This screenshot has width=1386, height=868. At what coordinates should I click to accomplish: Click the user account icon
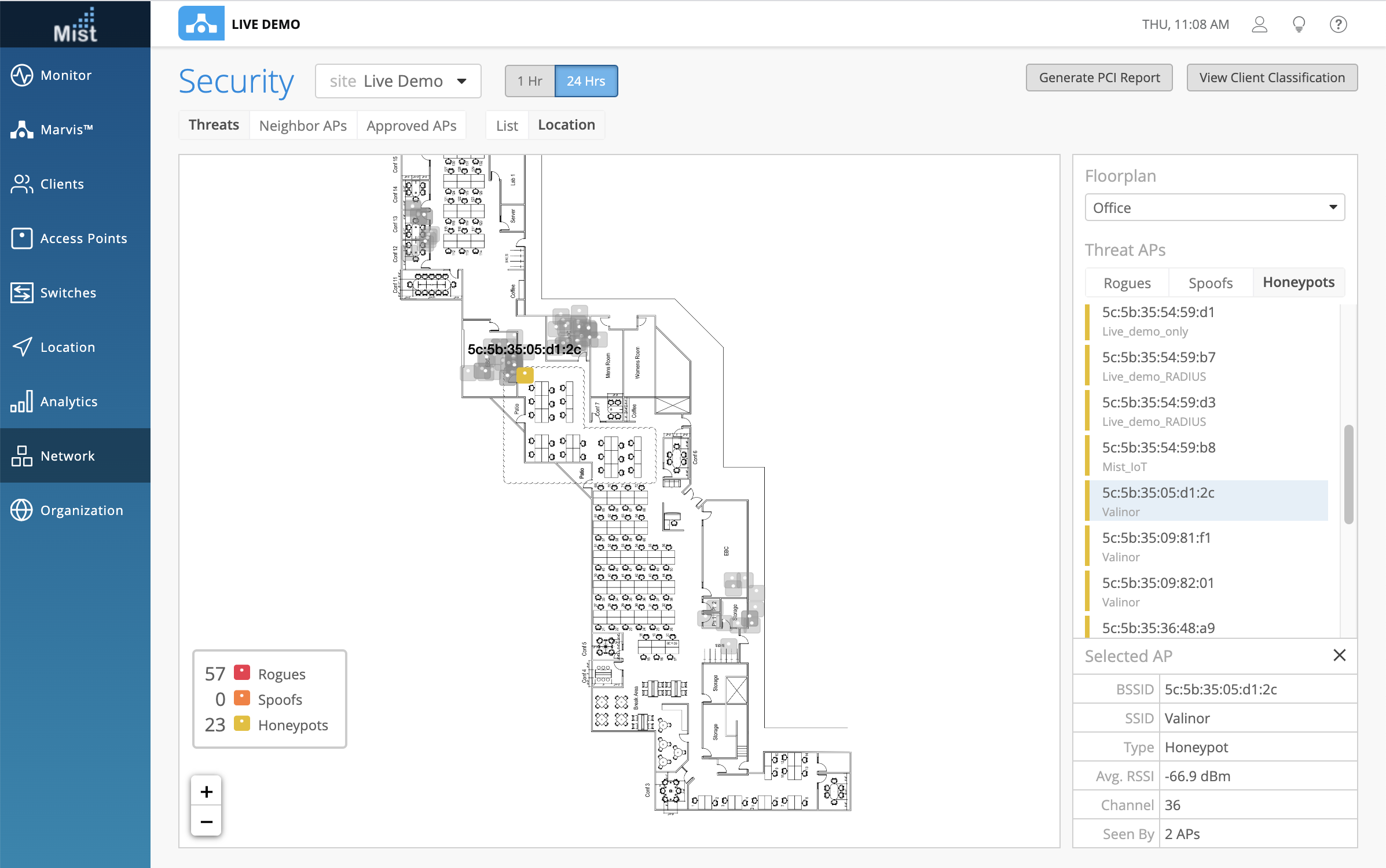coord(1260,24)
